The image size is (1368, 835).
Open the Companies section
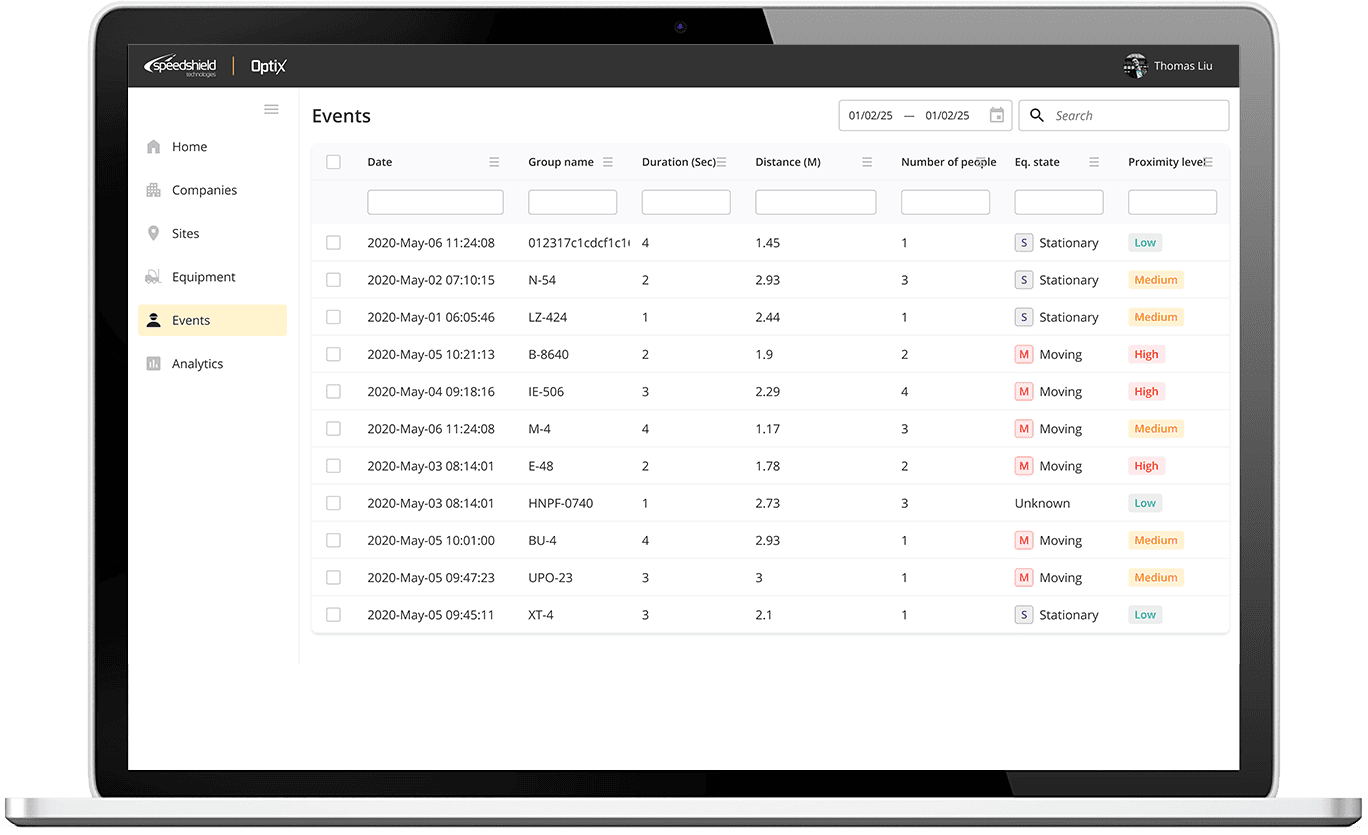(204, 190)
